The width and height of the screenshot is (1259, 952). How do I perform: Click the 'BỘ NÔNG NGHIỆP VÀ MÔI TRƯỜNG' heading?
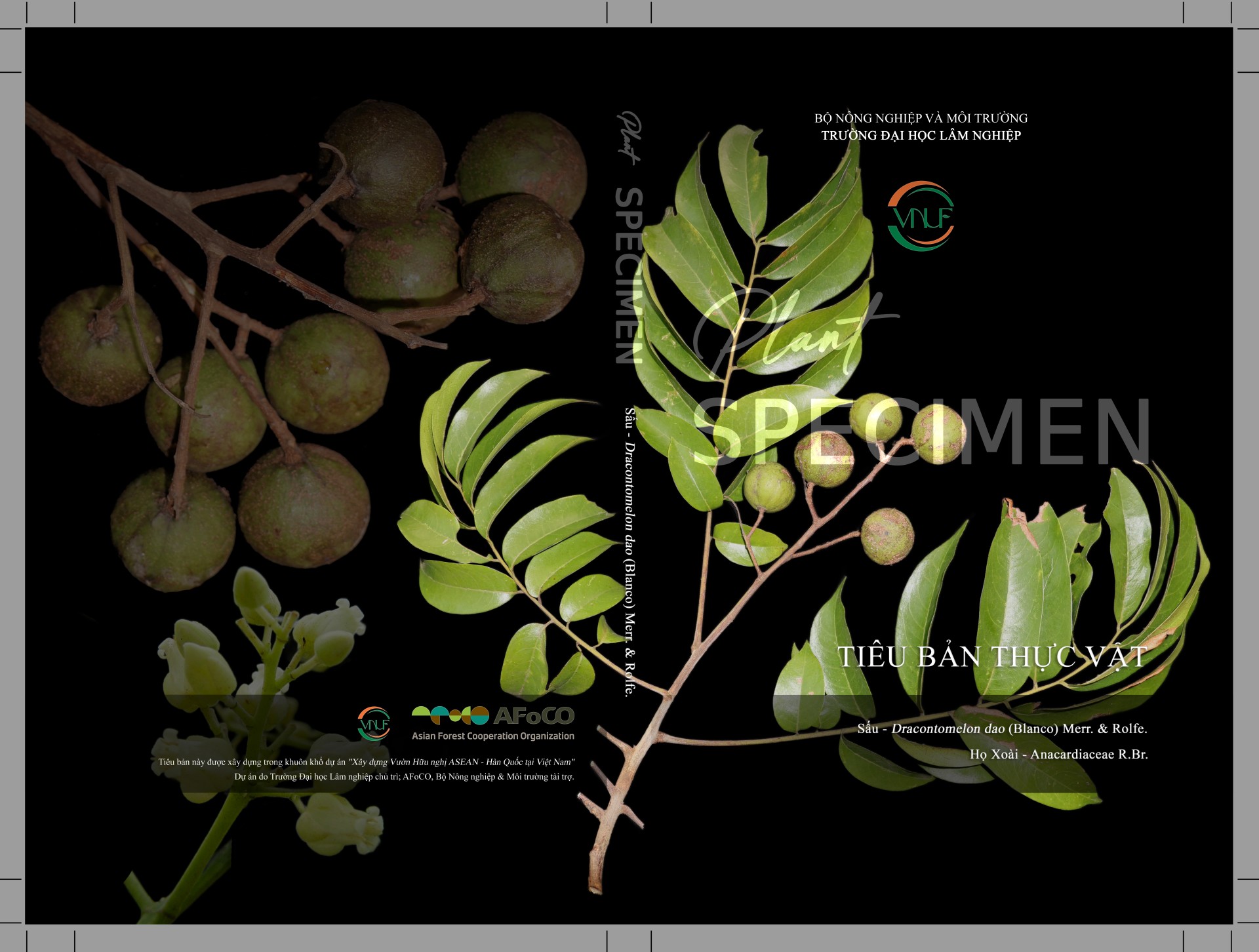pyautogui.click(x=921, y=118)
